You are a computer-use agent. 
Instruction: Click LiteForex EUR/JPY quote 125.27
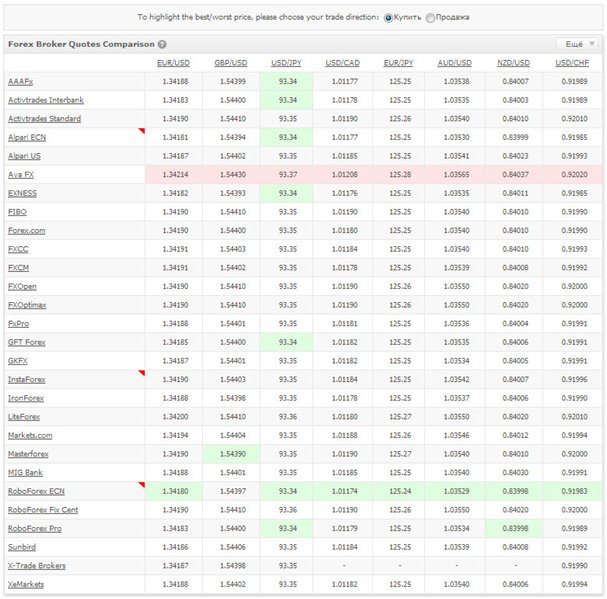[x=400, y=417]
